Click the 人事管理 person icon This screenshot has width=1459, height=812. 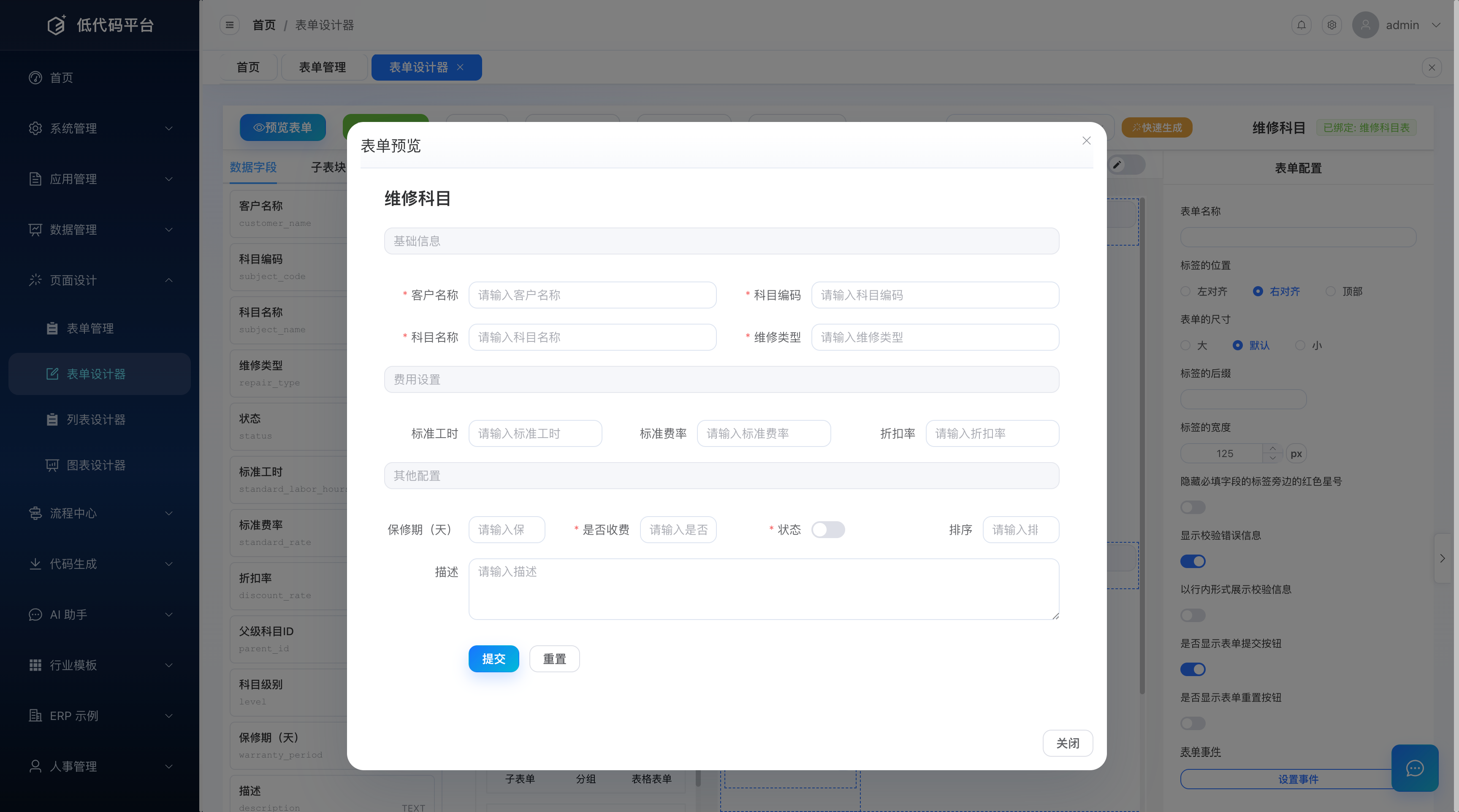click(x=35, y=767)
